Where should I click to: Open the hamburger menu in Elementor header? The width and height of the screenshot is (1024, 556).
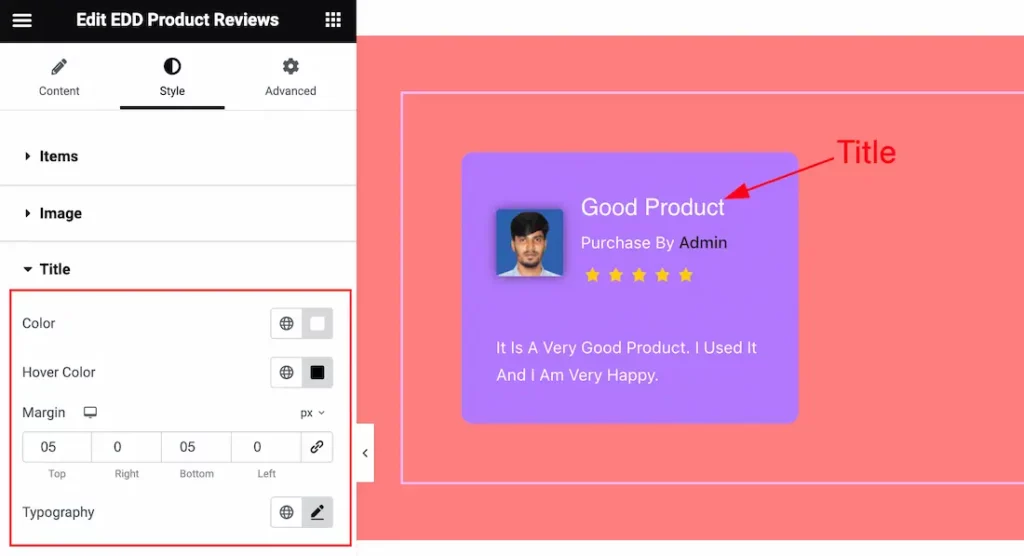pos(22,20)
